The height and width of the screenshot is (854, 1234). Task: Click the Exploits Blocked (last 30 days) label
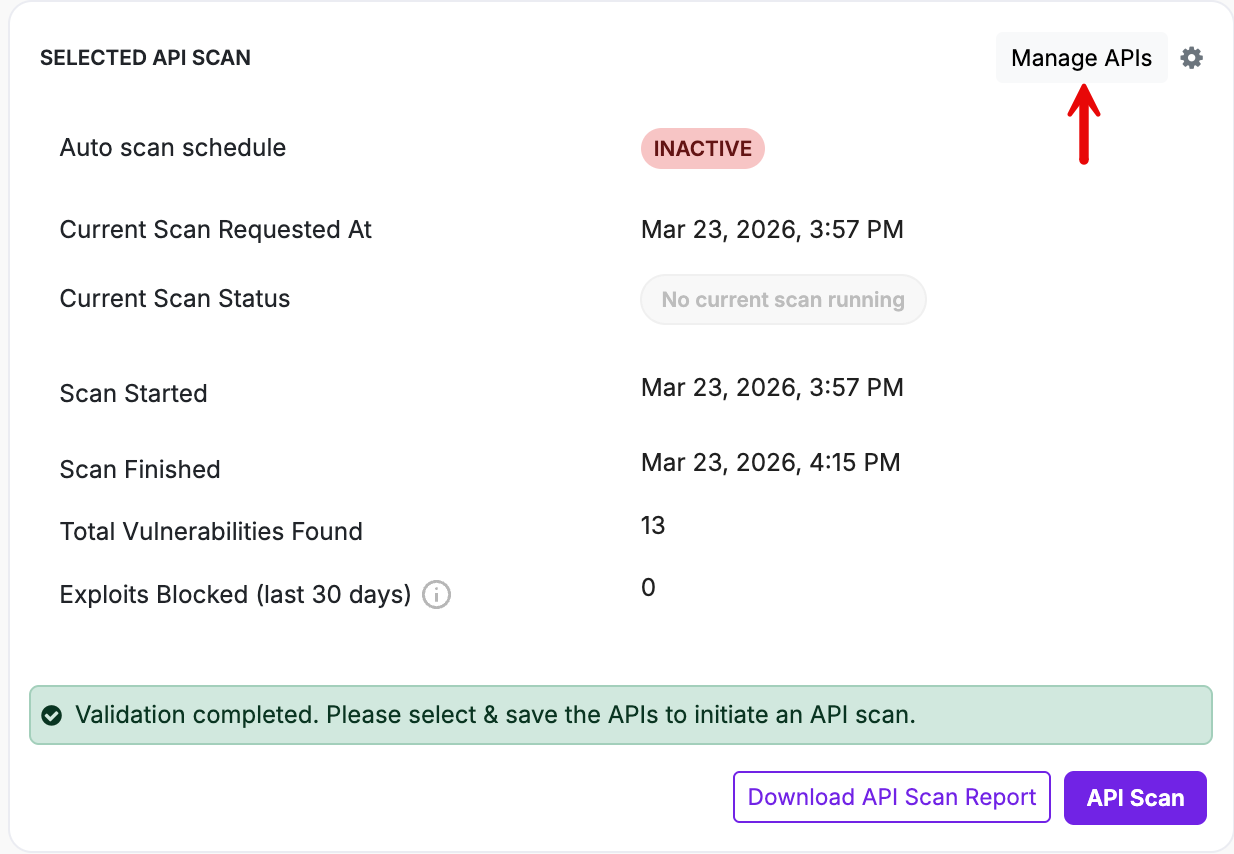click(235, 595)
